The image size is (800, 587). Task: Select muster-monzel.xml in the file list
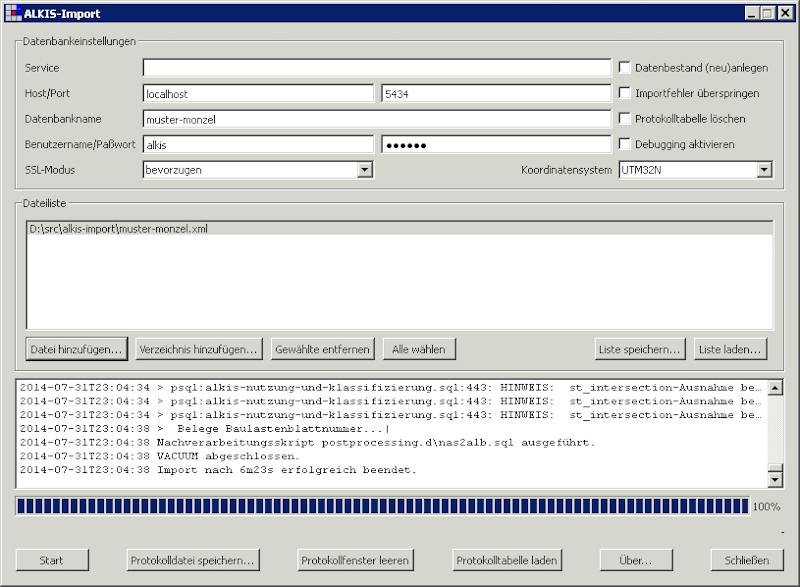point(400,229)
